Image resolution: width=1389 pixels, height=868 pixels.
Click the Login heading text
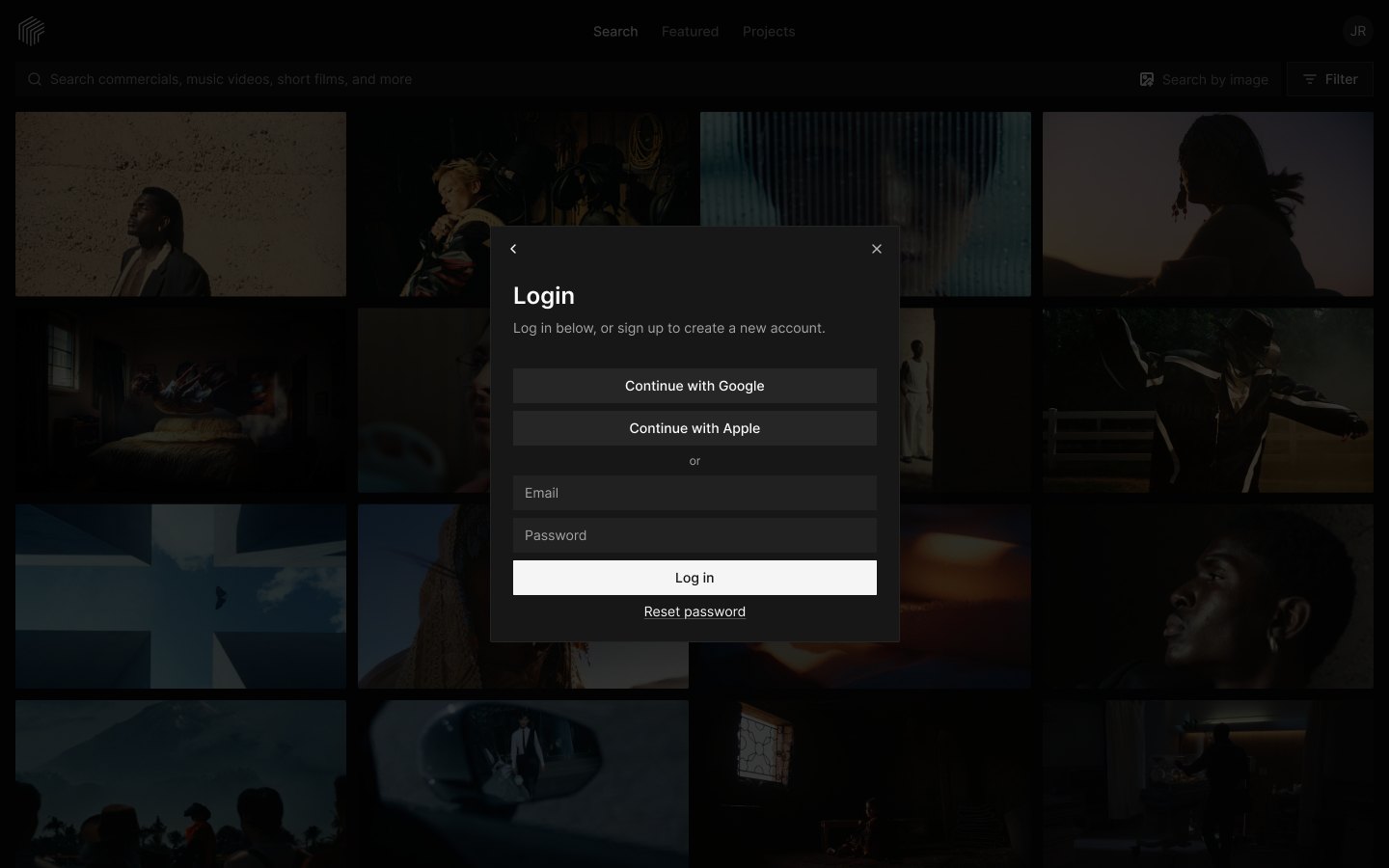click(x=544, y=296)
